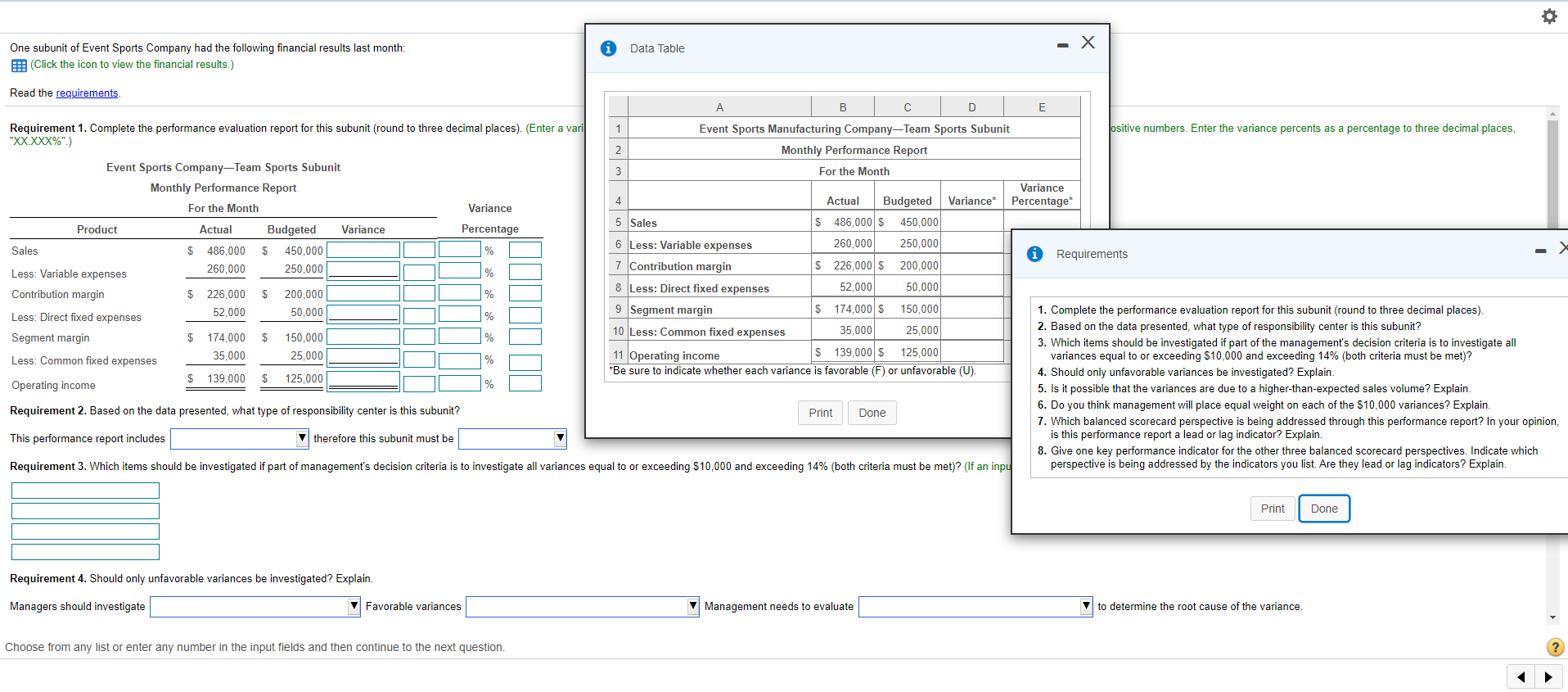
Task: Click the Data Table info icon
Action: pos(608,48)
